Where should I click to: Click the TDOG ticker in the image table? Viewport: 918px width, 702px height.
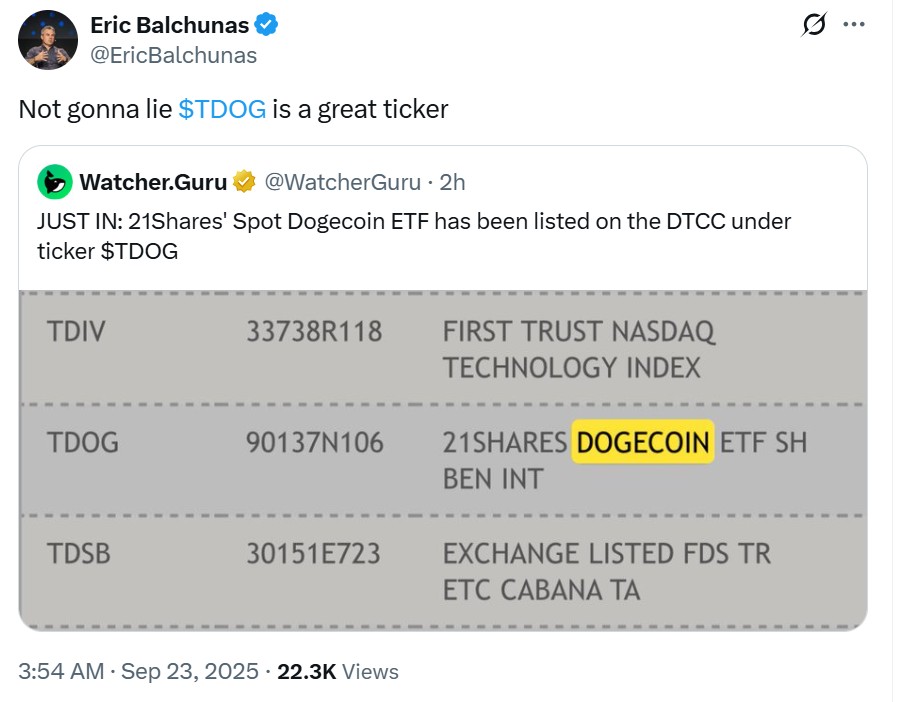click(x=82, y=442)
